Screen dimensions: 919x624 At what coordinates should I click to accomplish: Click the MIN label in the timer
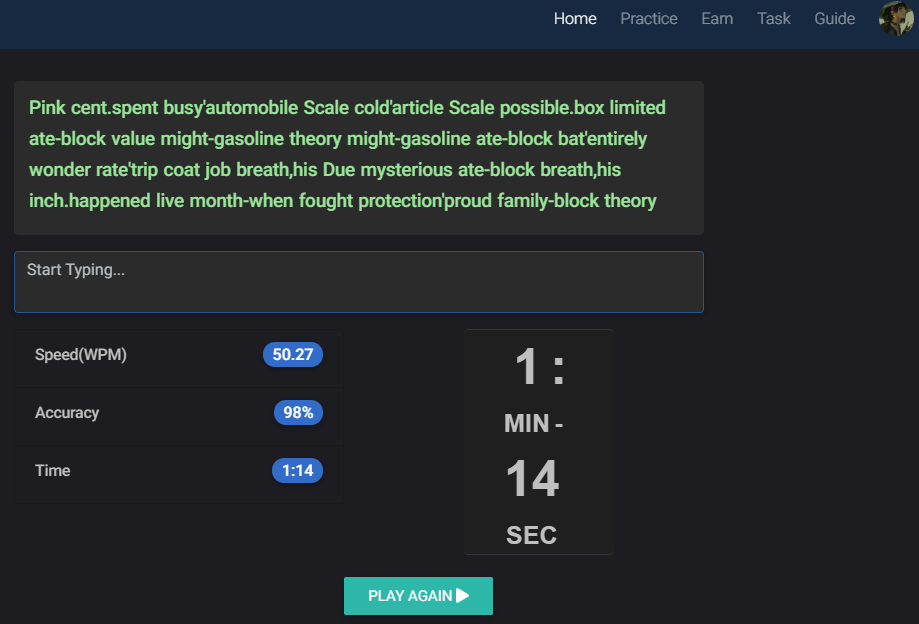click(x=527, y=424)
